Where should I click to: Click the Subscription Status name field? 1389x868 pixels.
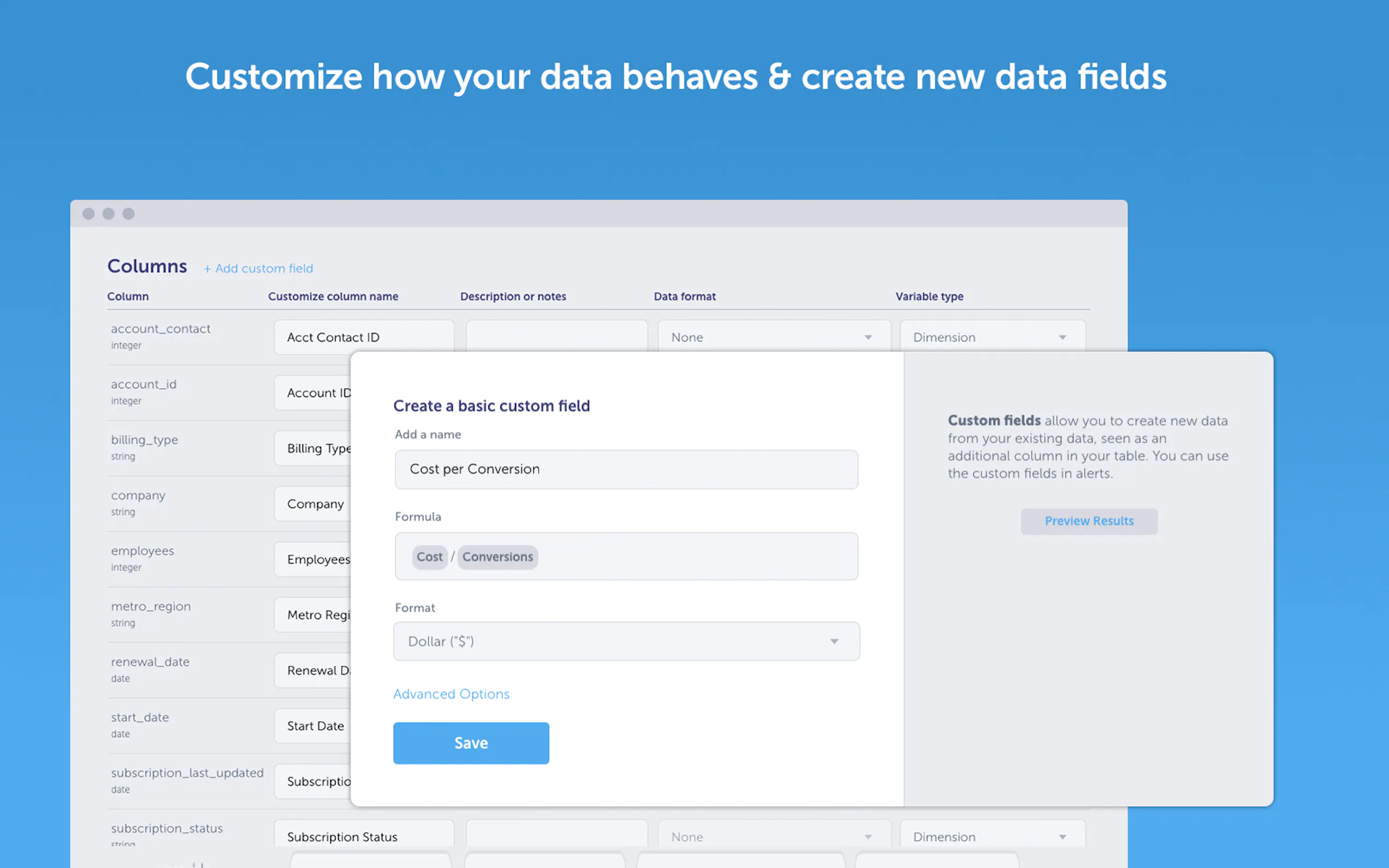(363, 836)
